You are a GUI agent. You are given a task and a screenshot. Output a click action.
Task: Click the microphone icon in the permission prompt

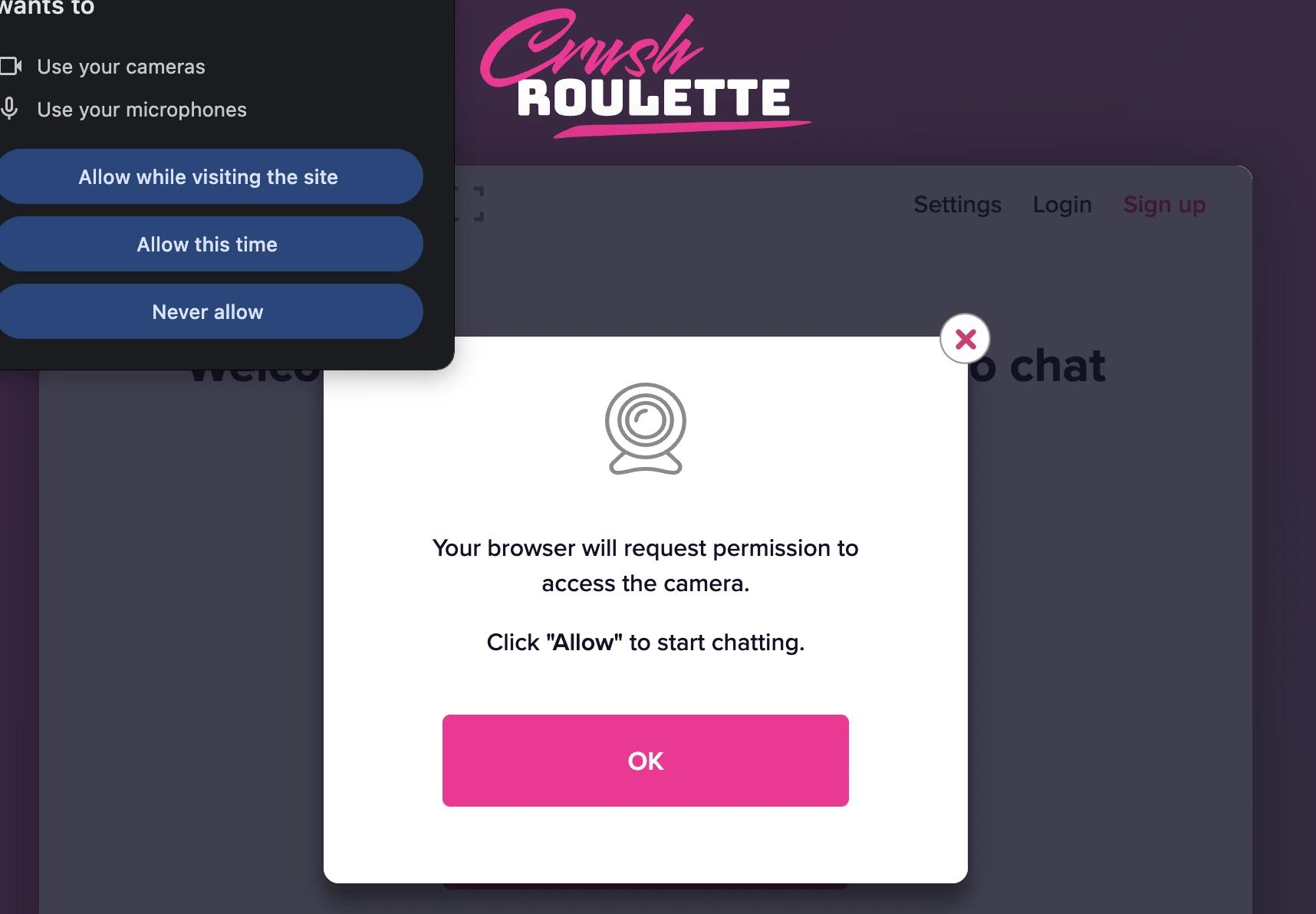tap(10, 109)
